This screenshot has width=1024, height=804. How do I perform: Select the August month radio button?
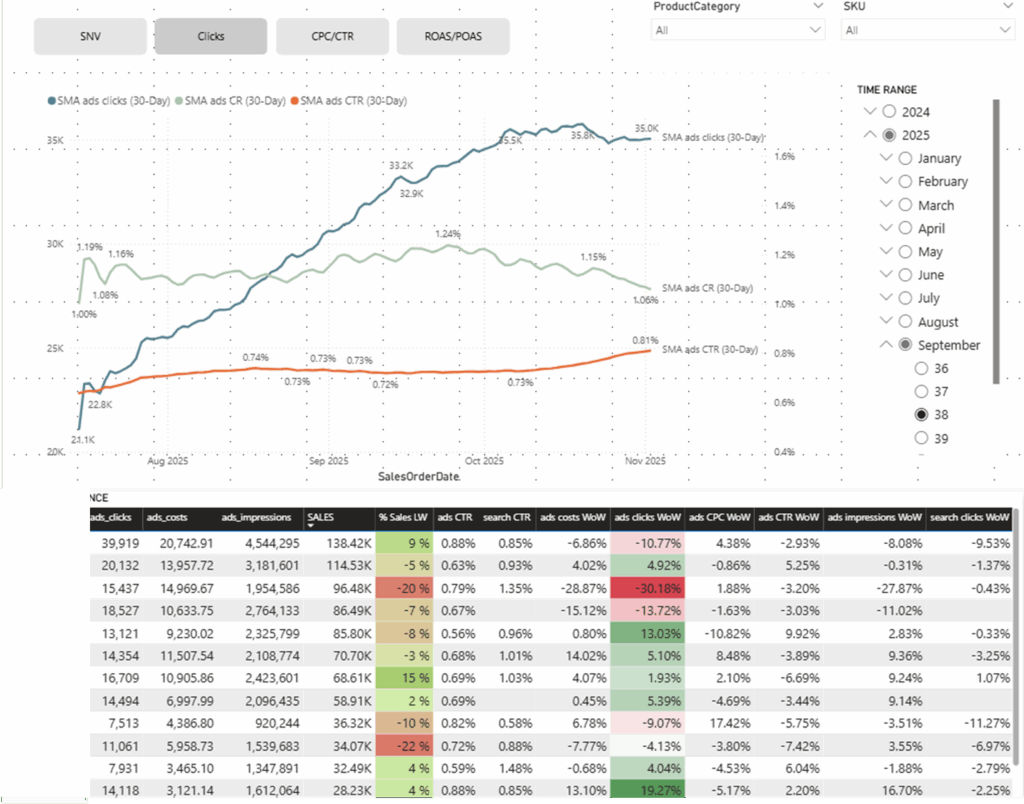906,322
